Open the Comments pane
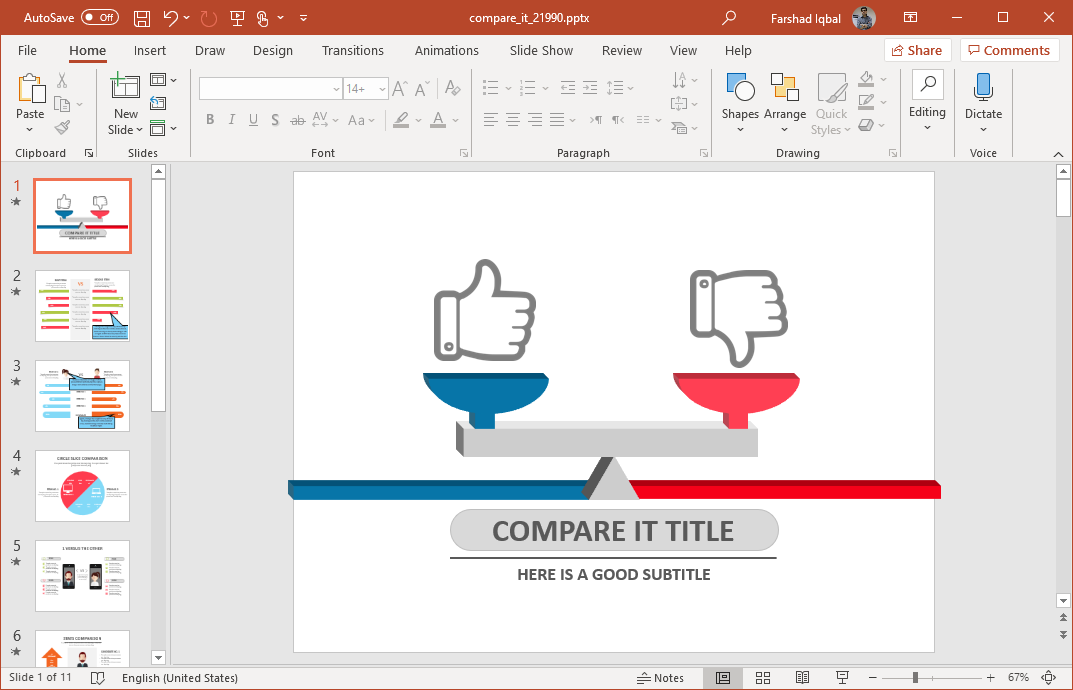This screenshot has width=1073, height=690. pos(1009,50)
